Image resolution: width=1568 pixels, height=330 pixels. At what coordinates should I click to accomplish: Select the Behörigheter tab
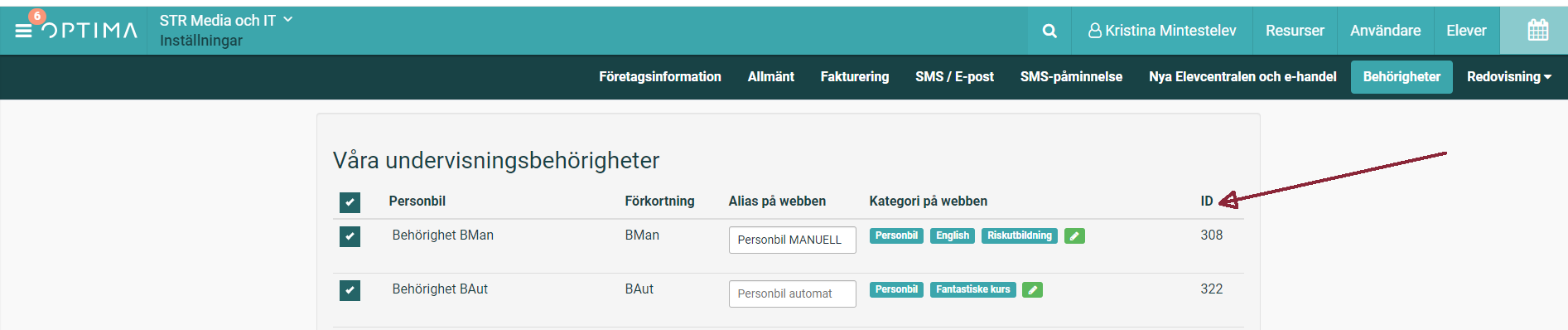tap(1402, 76)
